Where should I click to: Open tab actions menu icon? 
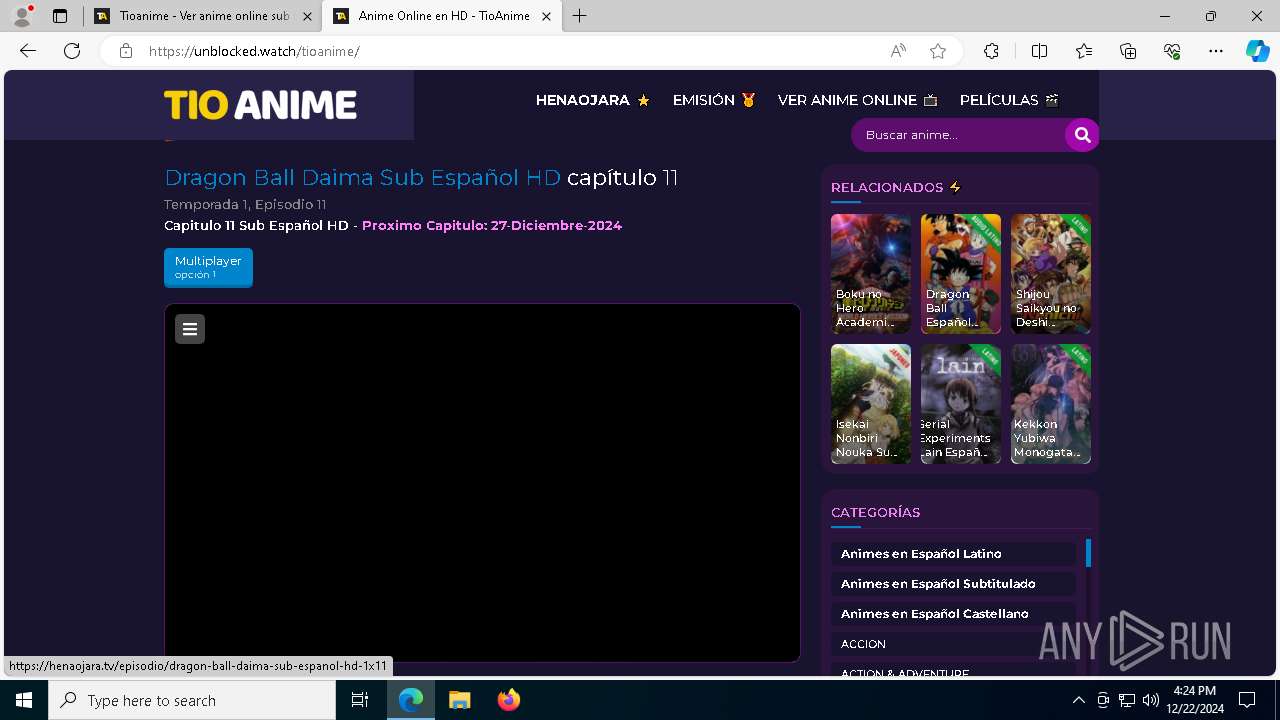[x=60, y=16]
